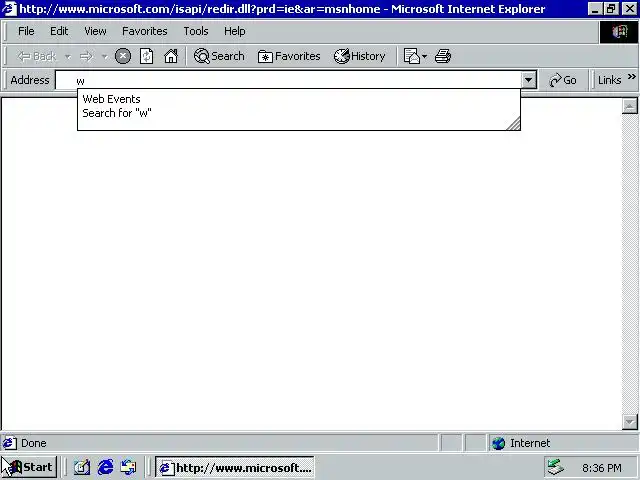Click the Done status bar text
Image resolution: width=640 pixels, height=480 pixels.
[x=33, y=443]
